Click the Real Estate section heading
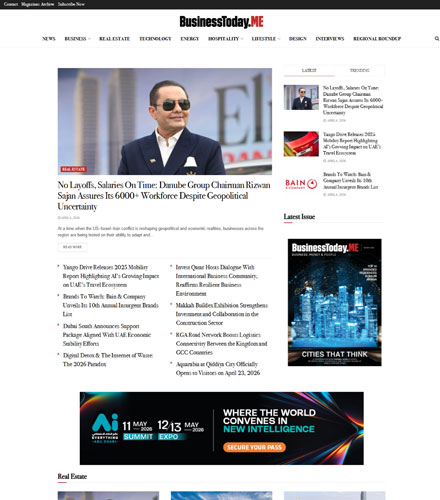The width and height of the screenshot is (440, 500). tap(72, 476)
